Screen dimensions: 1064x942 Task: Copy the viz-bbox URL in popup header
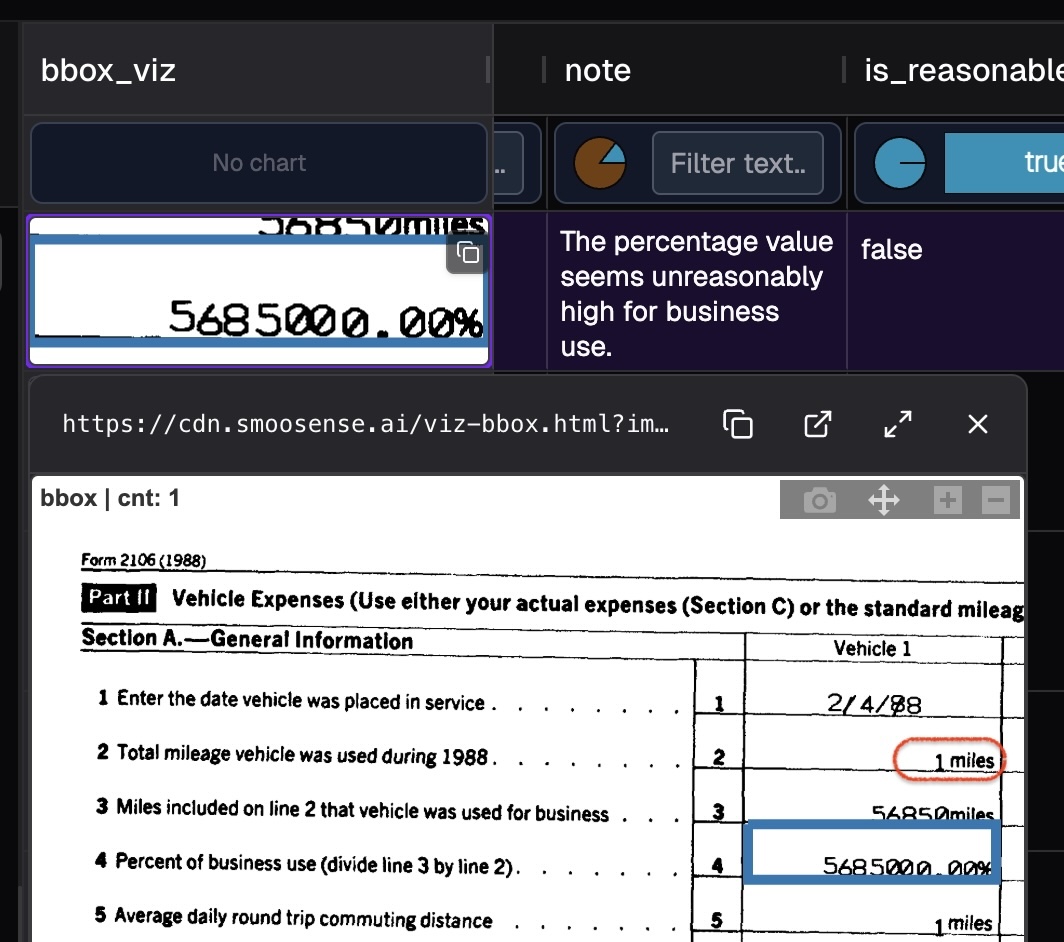pyautogui.click(x=738, y=424)
